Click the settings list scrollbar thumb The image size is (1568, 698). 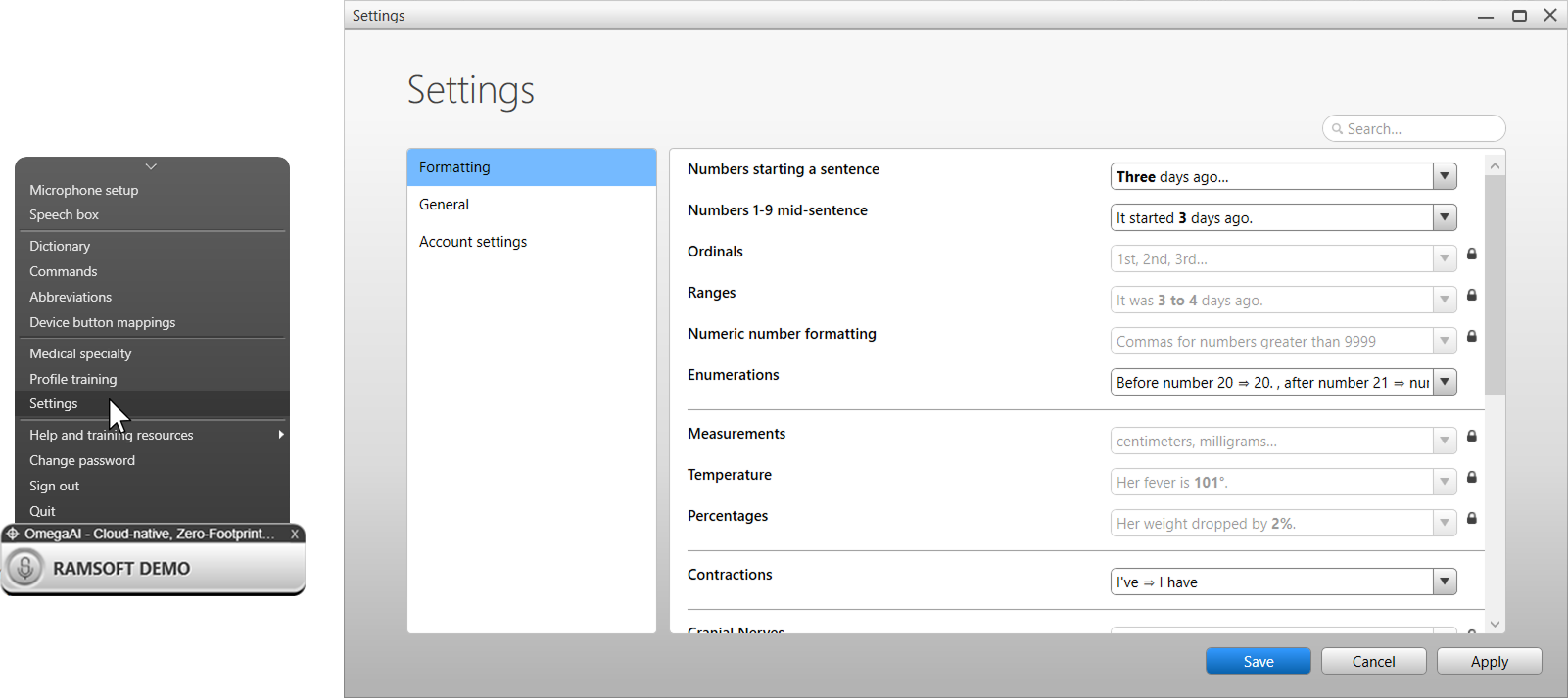[1495, 285]
